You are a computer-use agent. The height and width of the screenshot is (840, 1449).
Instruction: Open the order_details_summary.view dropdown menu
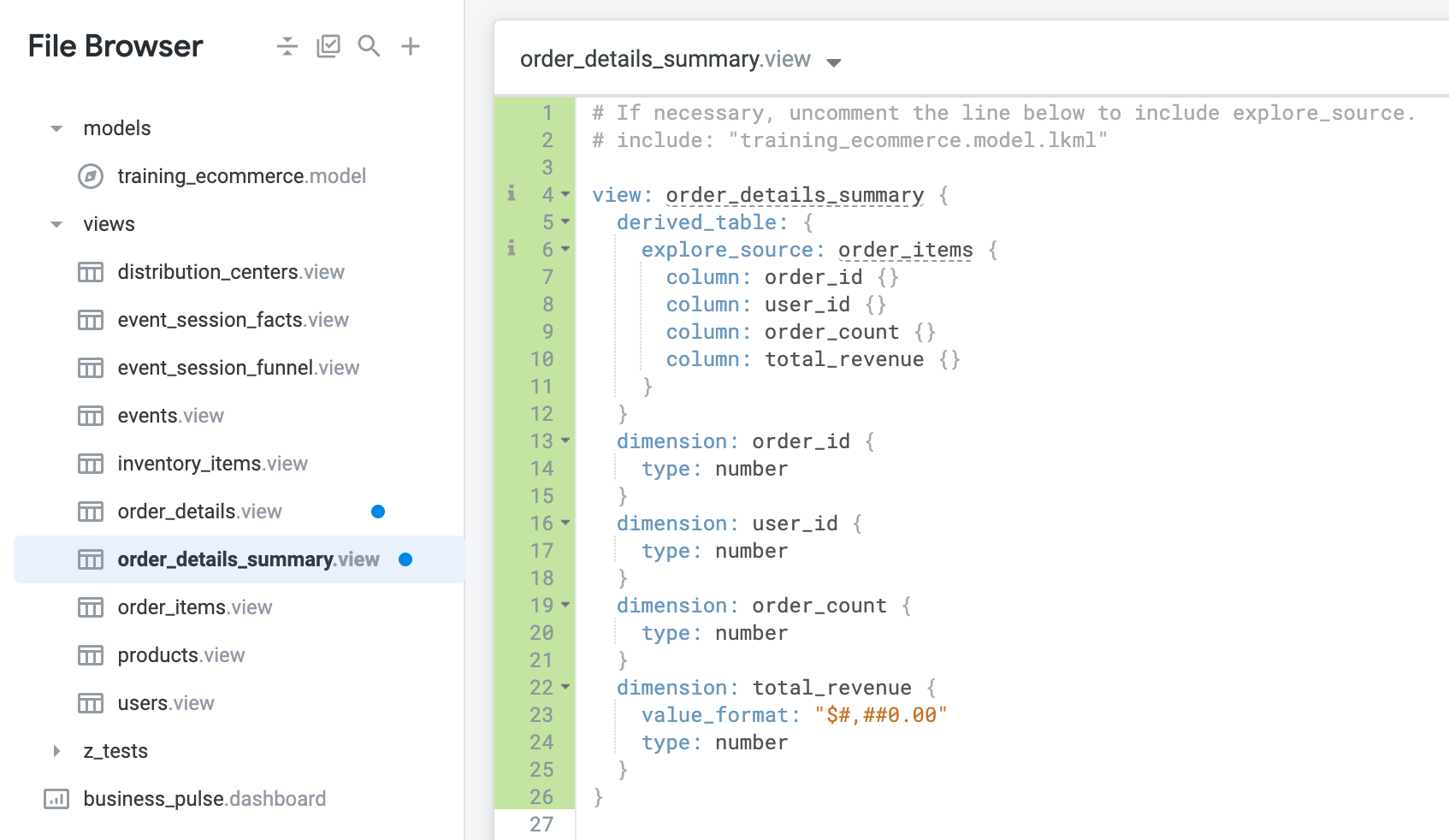point(833,62)
